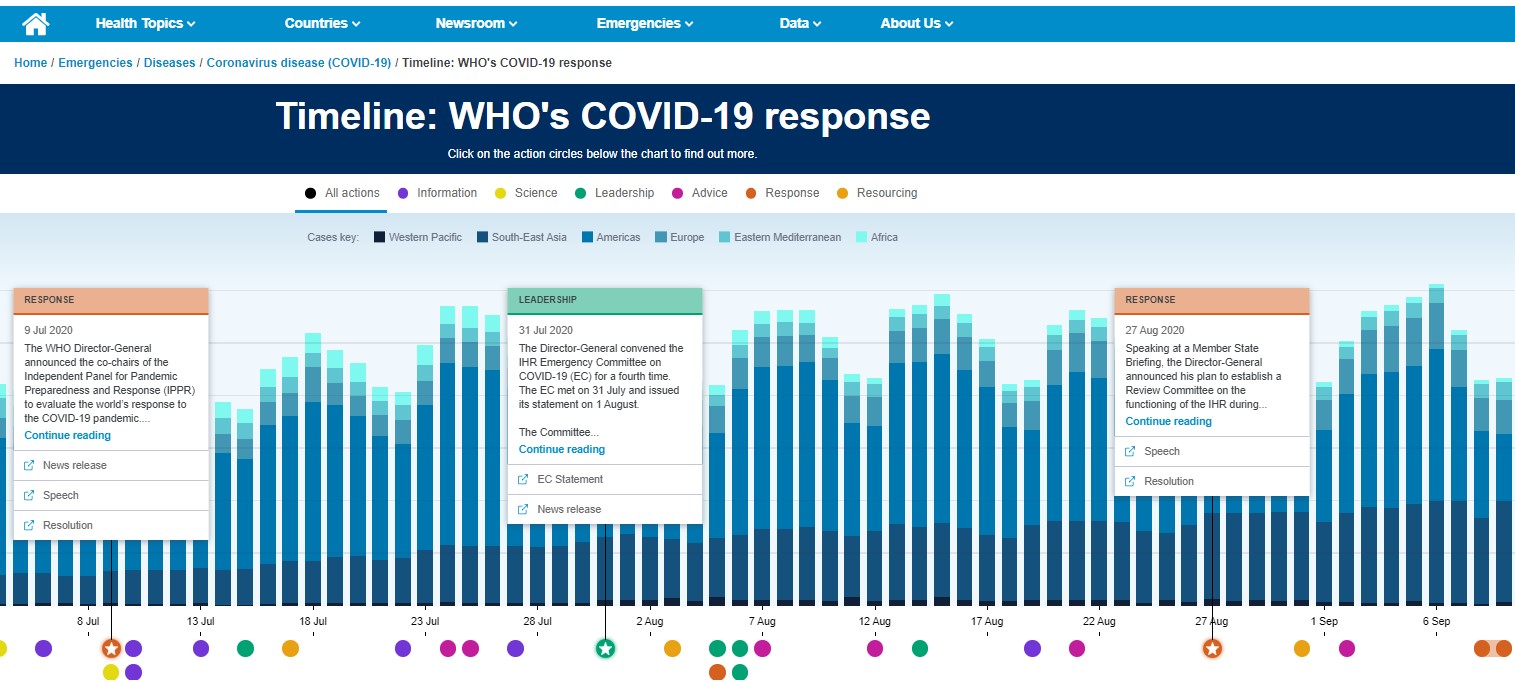Click Continue reading on the 9 Jul card
1515x682 pixels.
[x=67, y=435]
